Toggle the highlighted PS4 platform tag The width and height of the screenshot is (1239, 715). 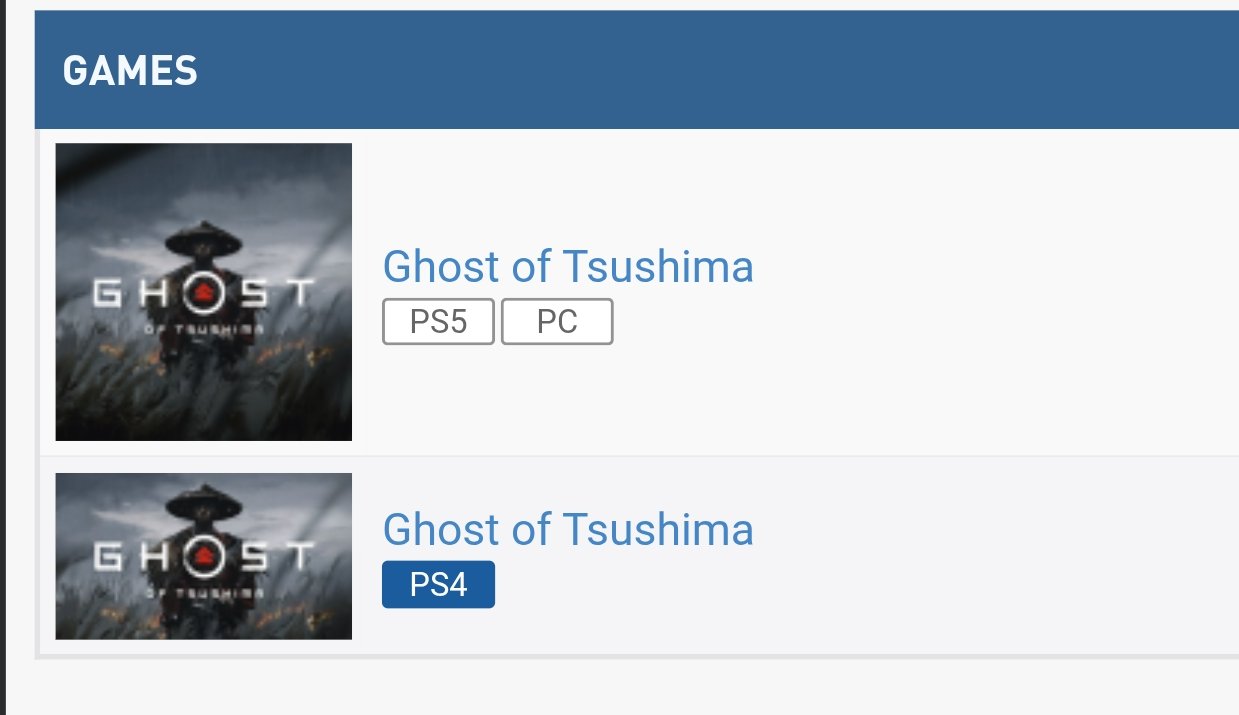[438, 585]
